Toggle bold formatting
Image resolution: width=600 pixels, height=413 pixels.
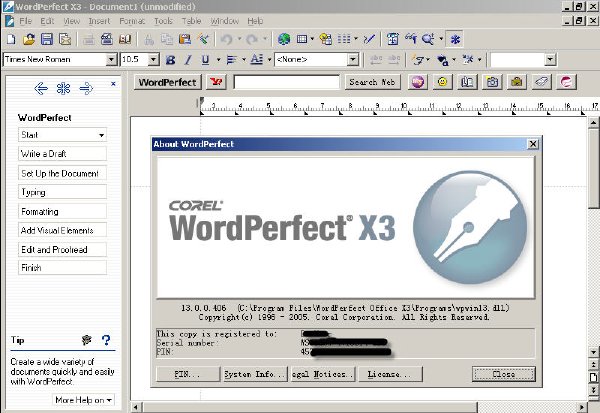click(170, 60)
